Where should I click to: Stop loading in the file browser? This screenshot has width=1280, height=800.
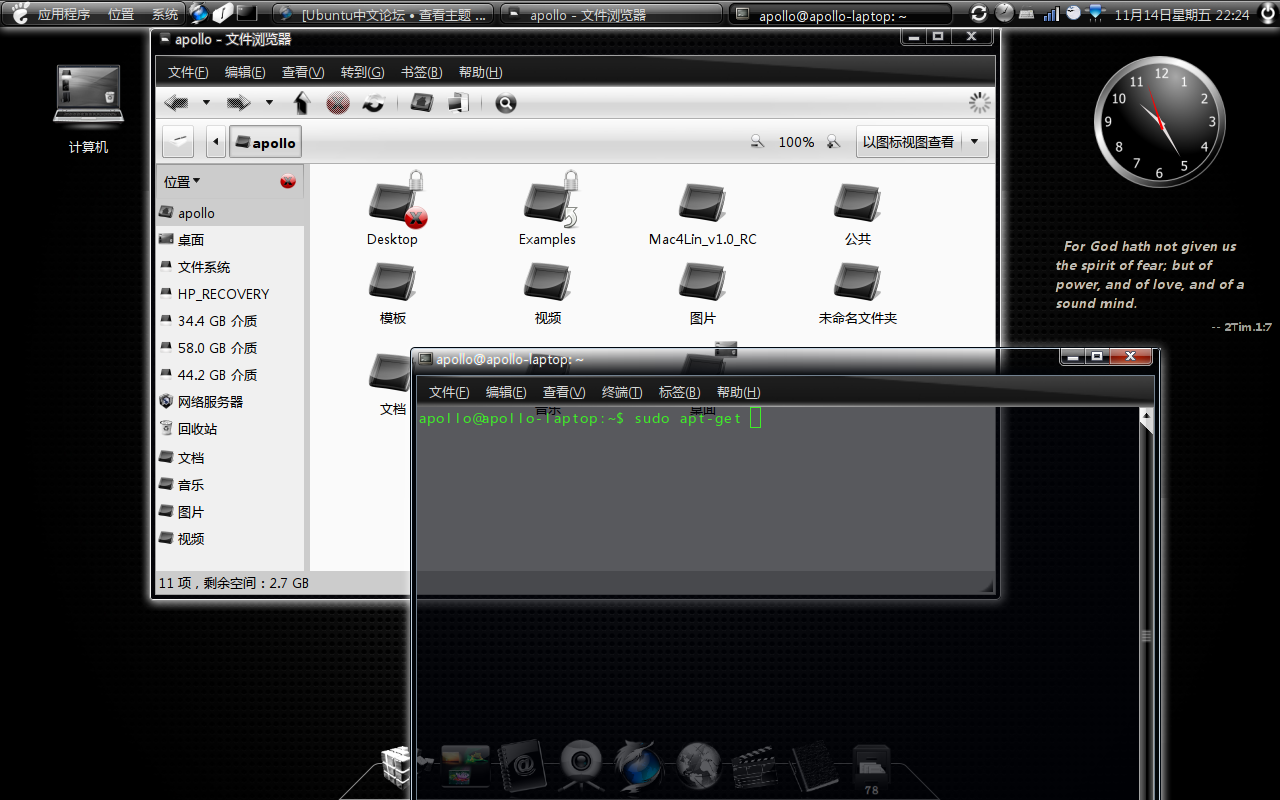click(338, 103)
